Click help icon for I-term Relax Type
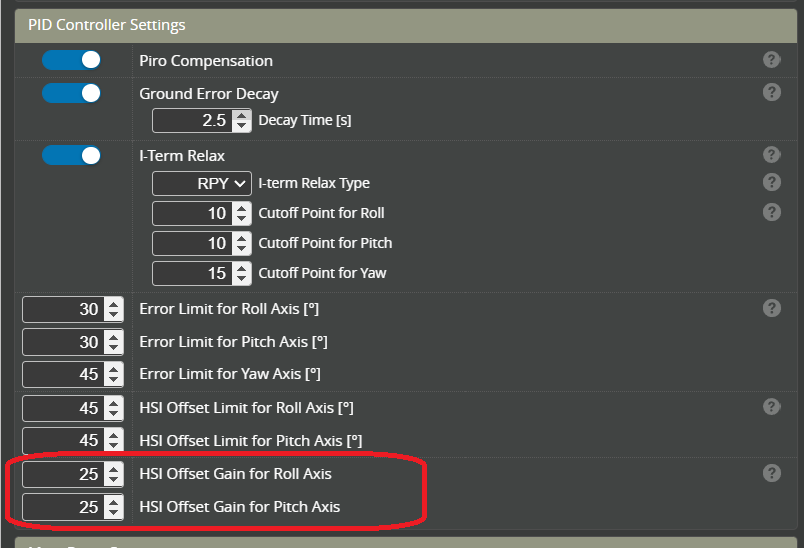804x548 pixels. click(771, 182)
